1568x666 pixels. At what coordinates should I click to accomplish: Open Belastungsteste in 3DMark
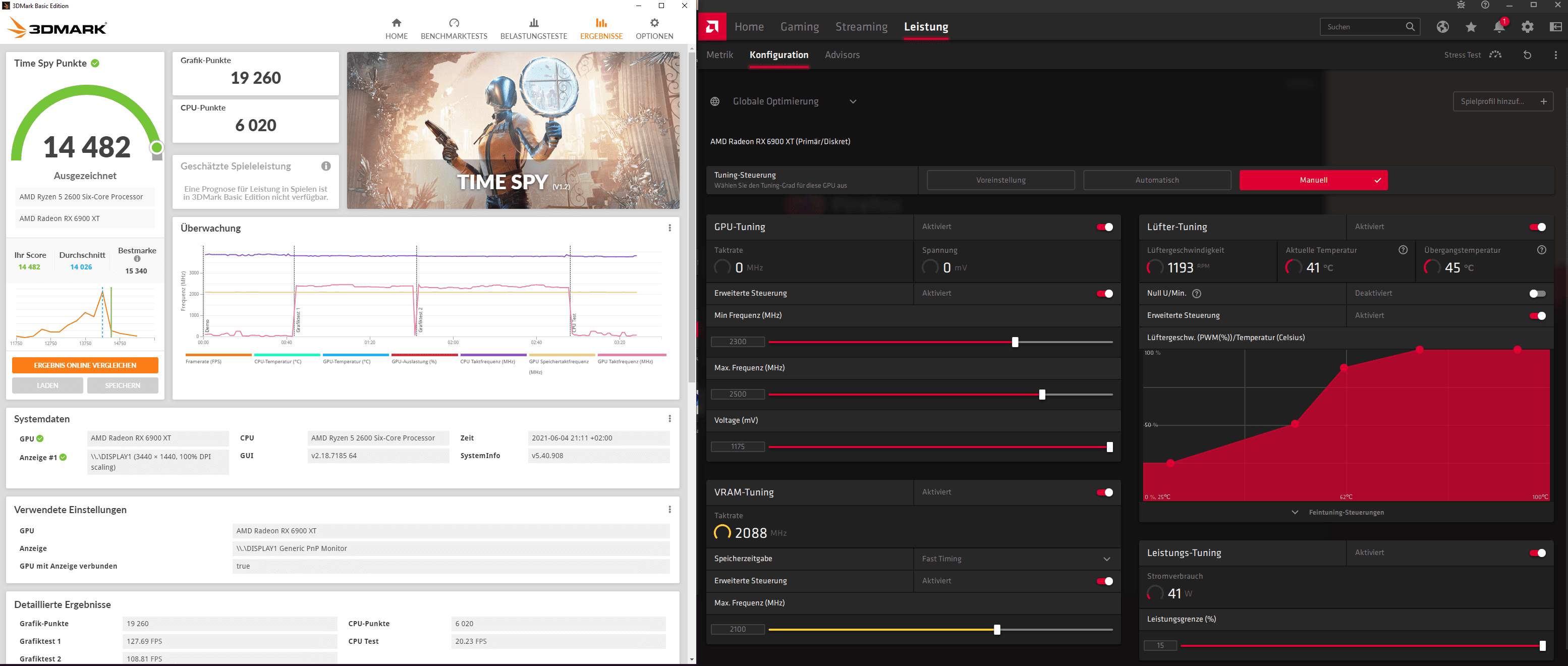(534, 29)
